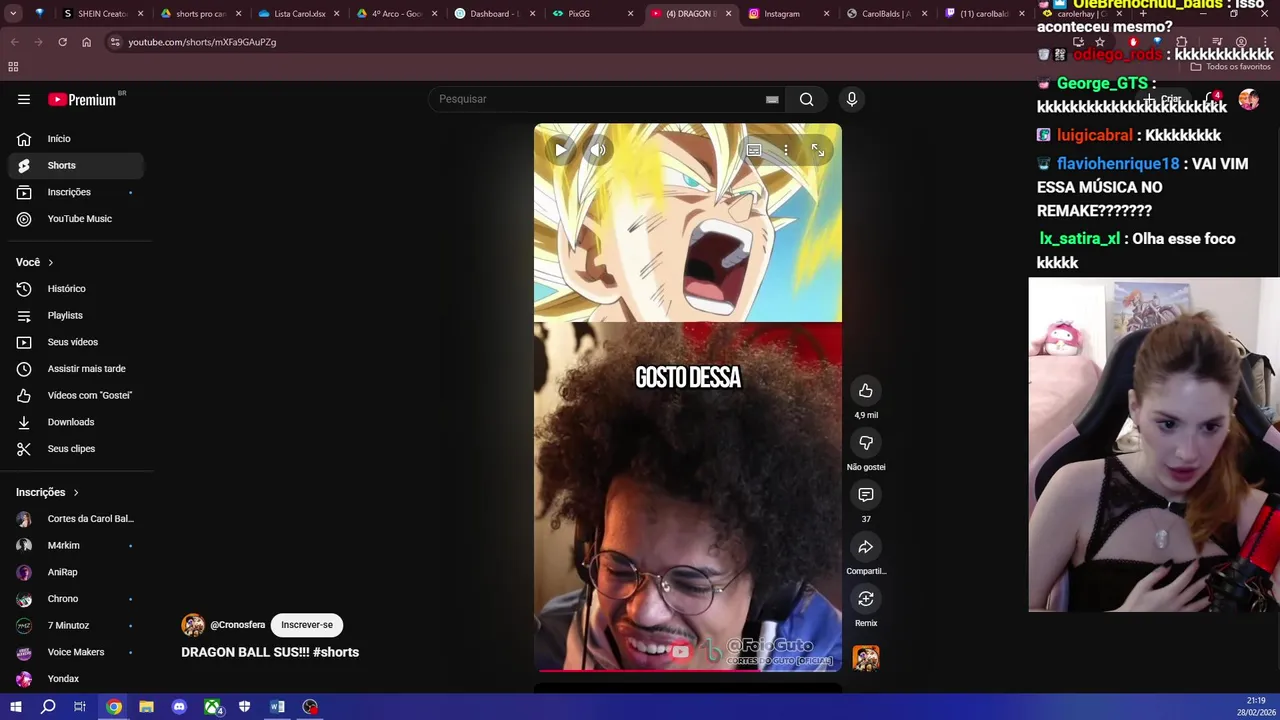Open Assistir mais tarde list

(x=76, y=369)
